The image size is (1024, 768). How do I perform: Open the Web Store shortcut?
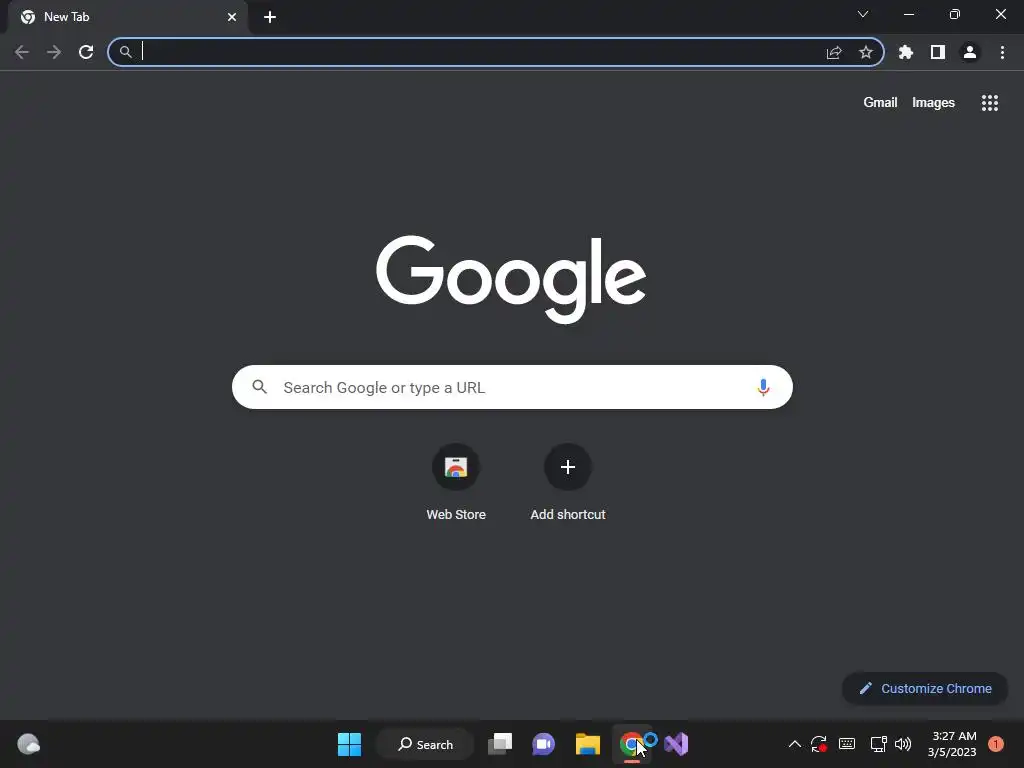coord(456,483)
